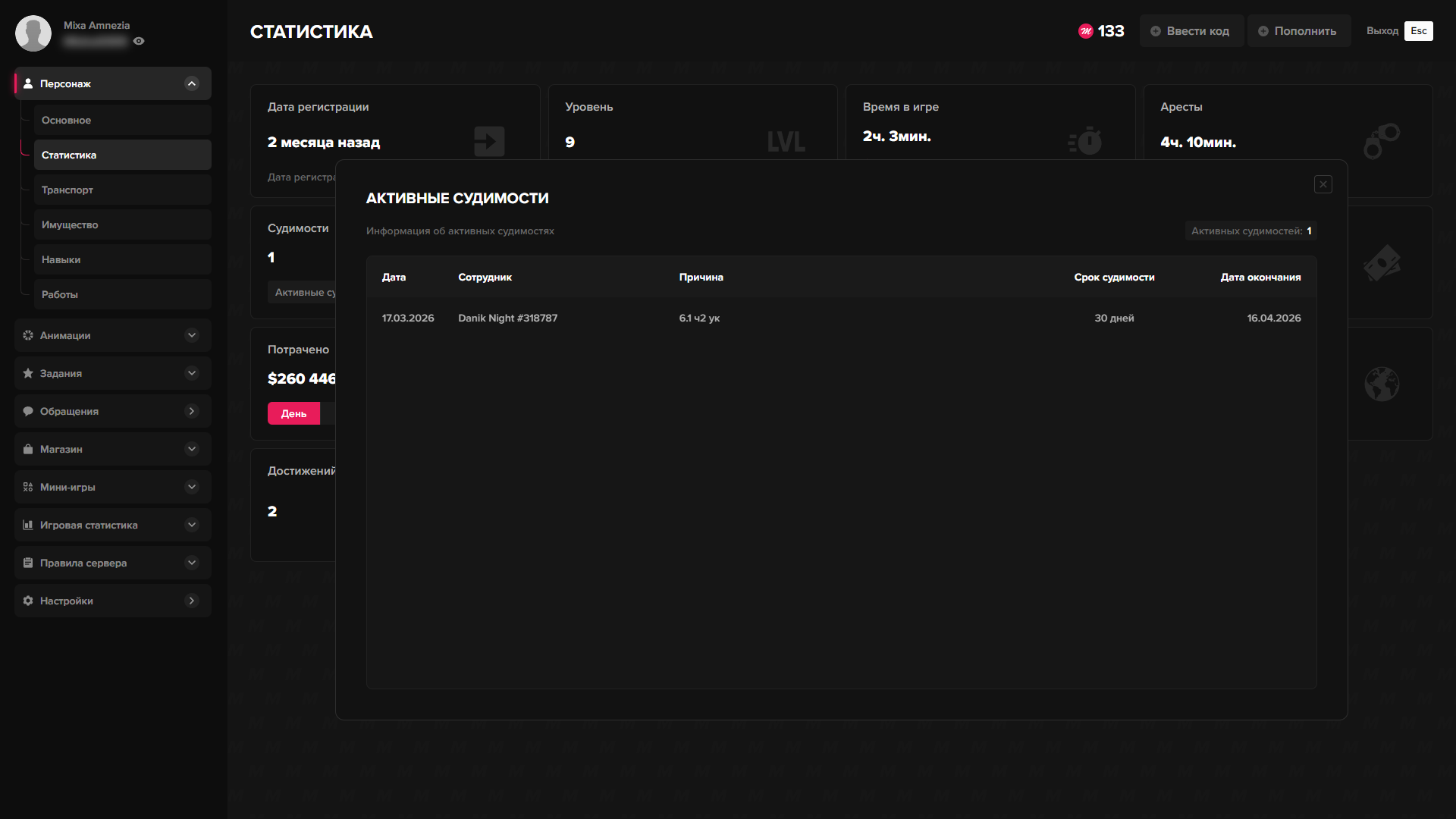Select the День period toggle
This screenshot has width=1456, height=819.
tap(293, 413)
